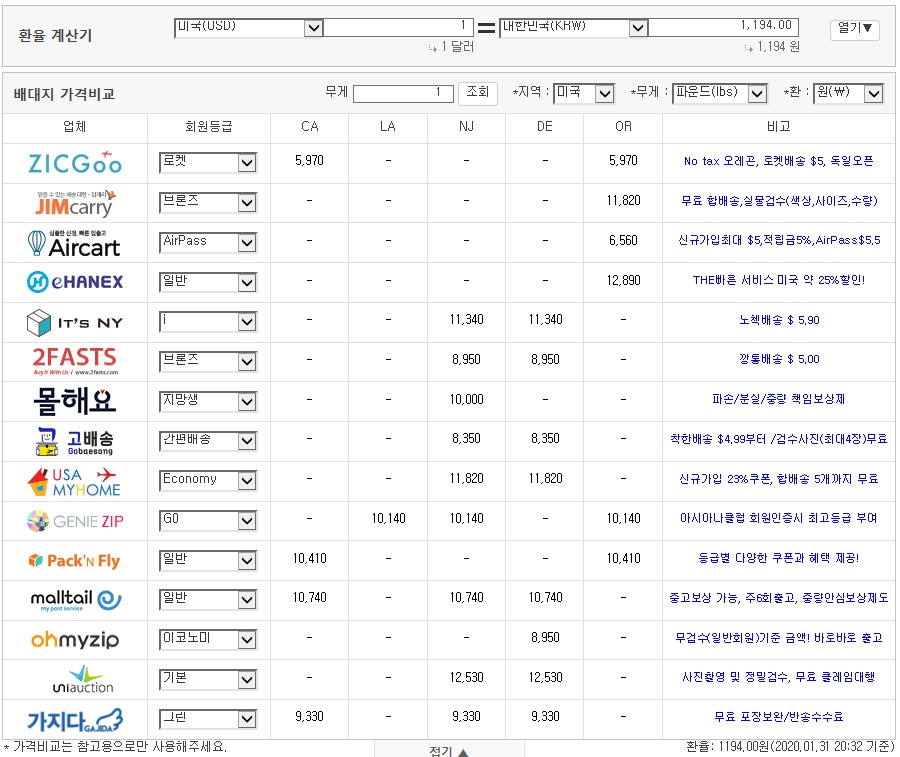
Task: Open the 대한민국(KRW) currency dropdown
Action: pos(573,28)
